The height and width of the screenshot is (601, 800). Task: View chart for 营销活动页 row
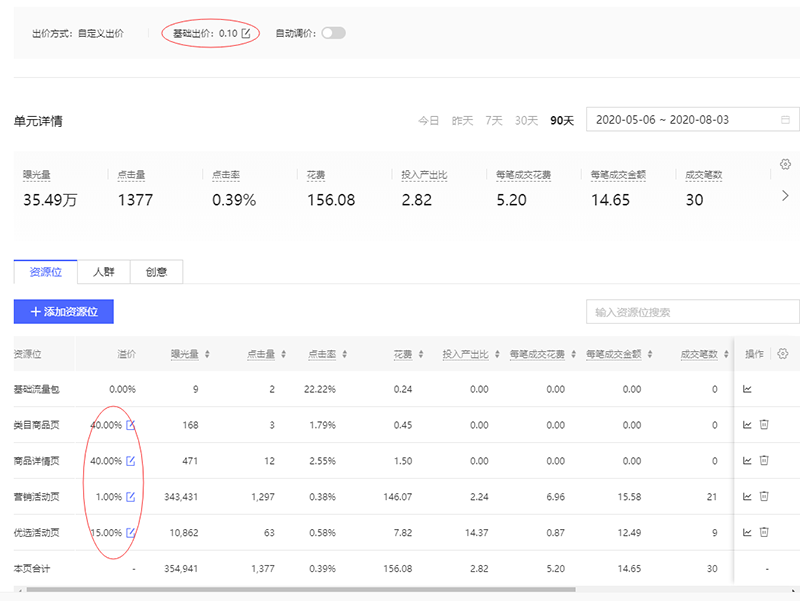point(747,496)
